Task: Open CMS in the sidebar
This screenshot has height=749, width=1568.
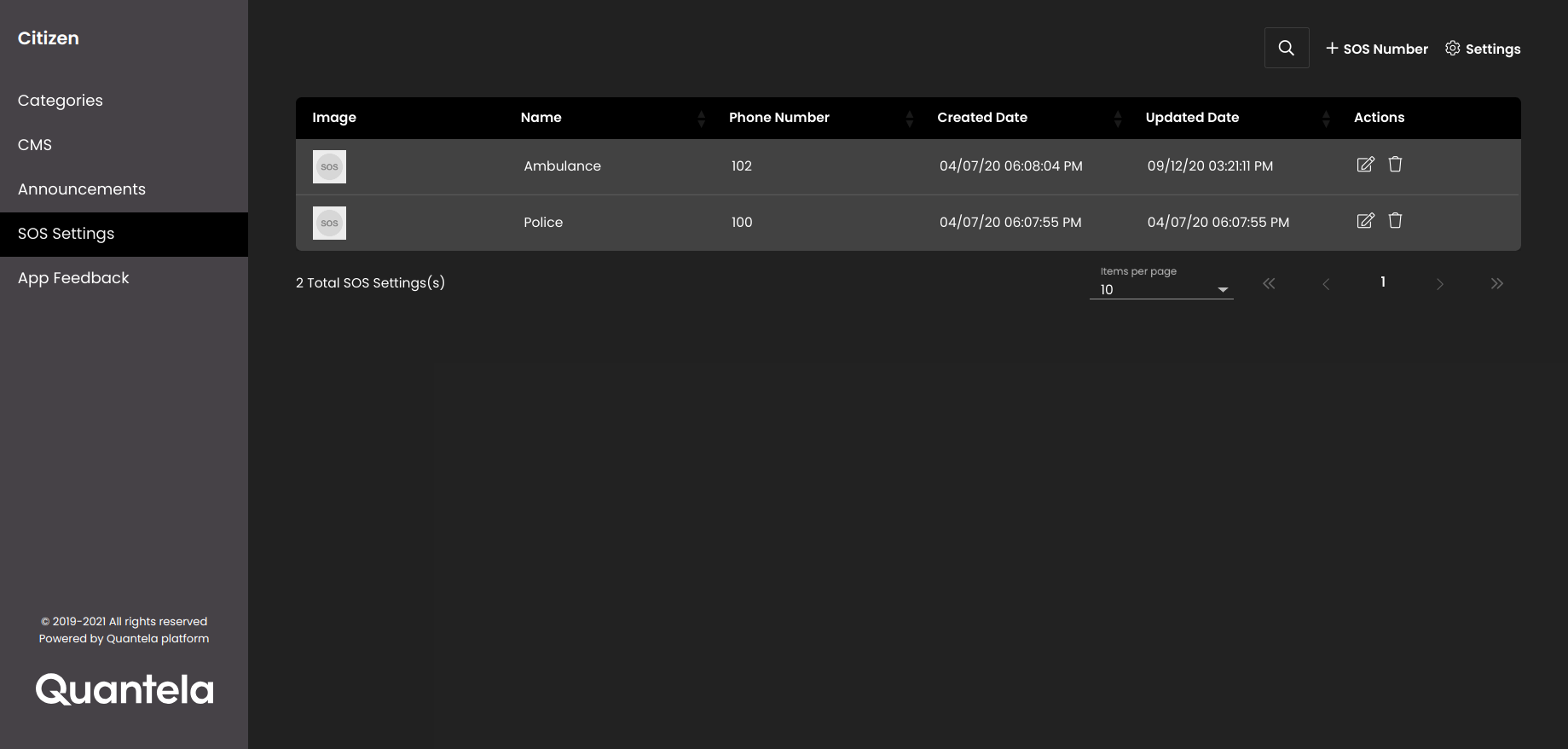Action: coord(124,145)
